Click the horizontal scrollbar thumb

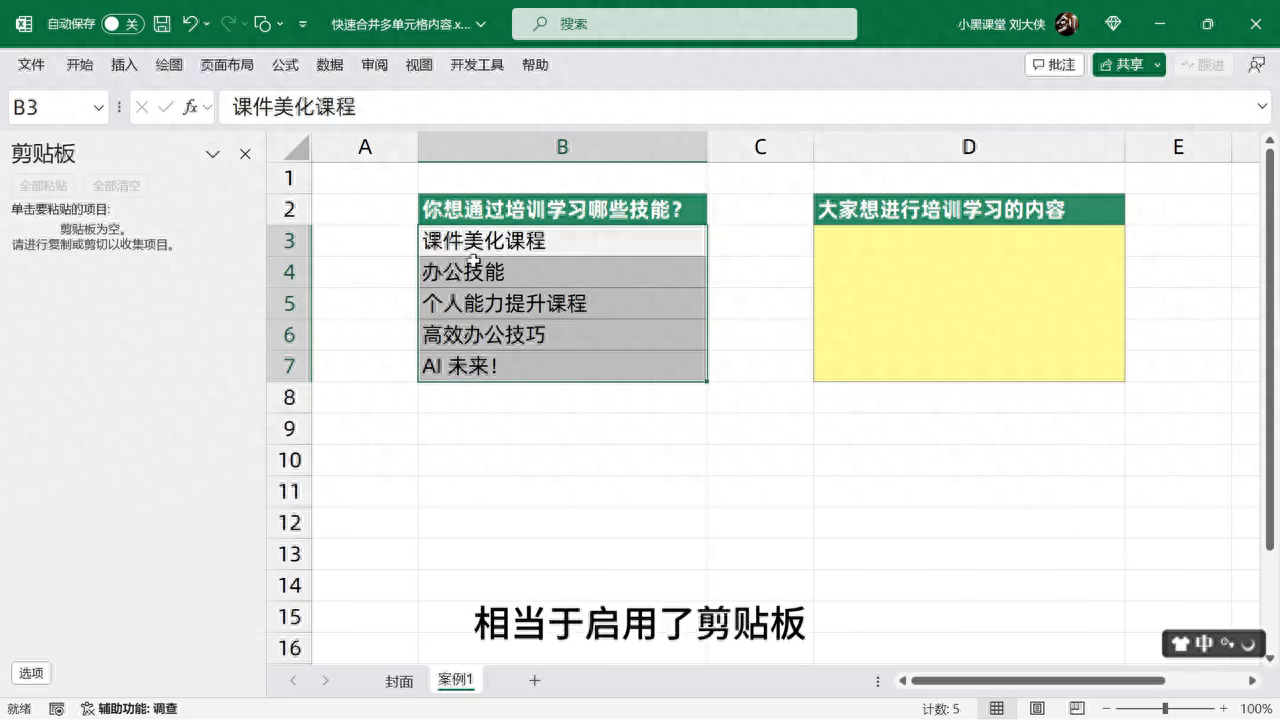pos(1038,681)
